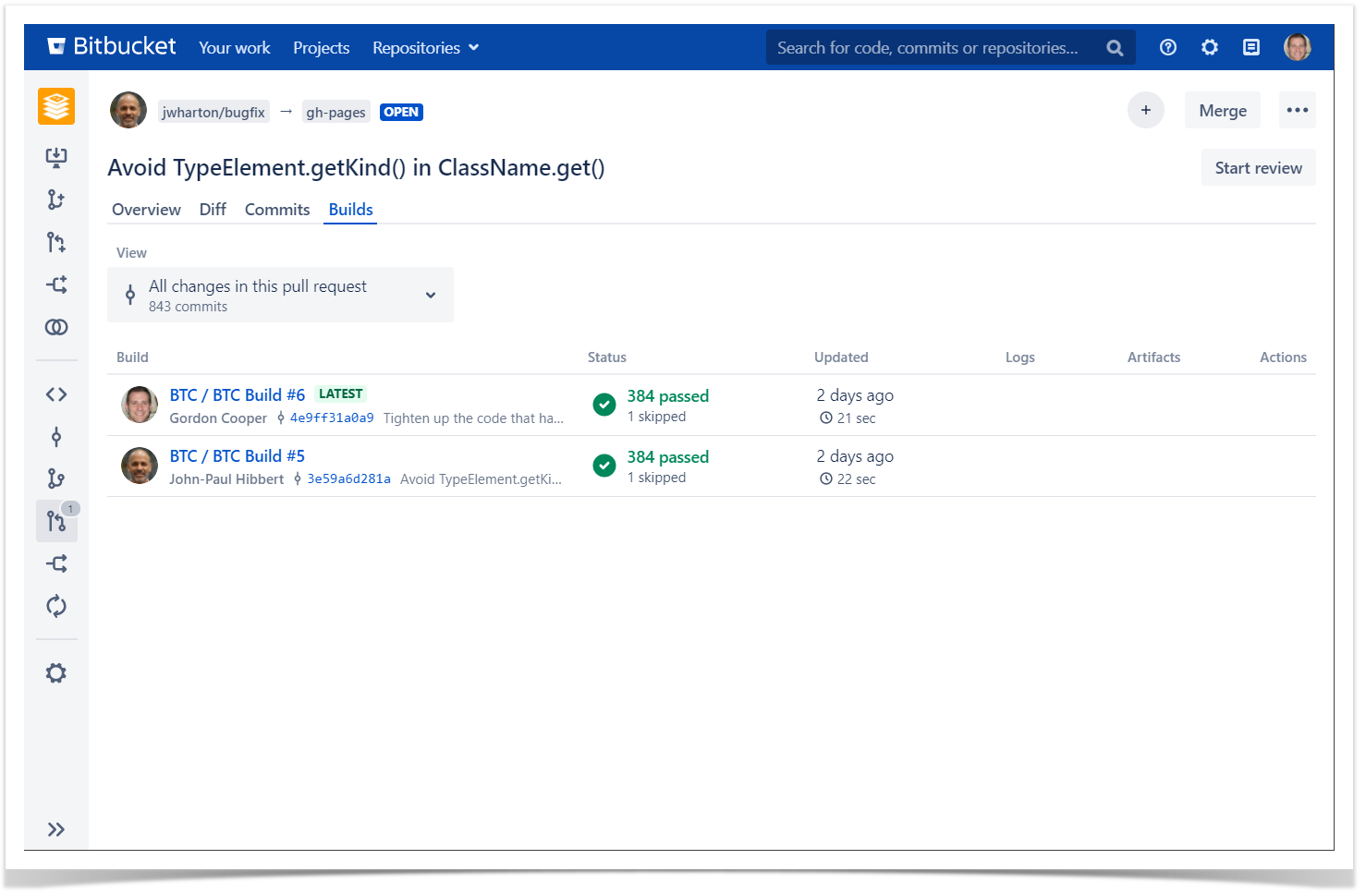The width and height of the screenshot is (1366, 896).
Task: Switch to the Commits tab
Action: click(x=277, y=210)
